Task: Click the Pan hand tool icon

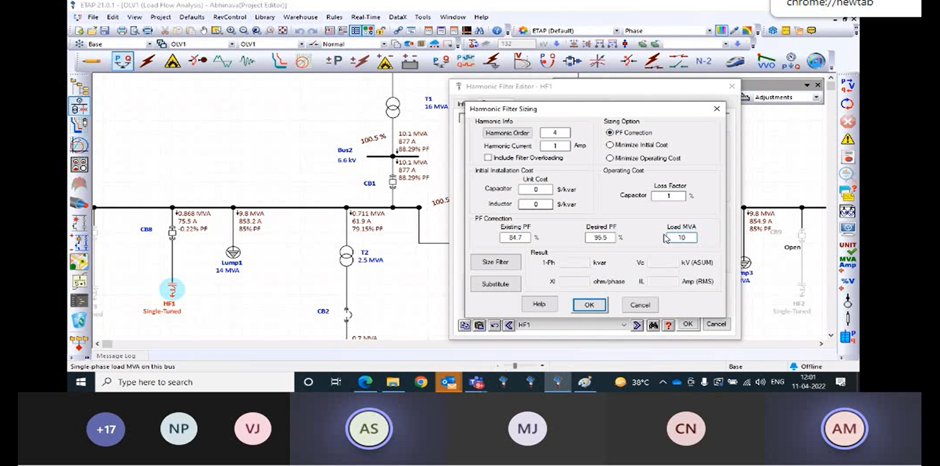Action: (204, 31)
